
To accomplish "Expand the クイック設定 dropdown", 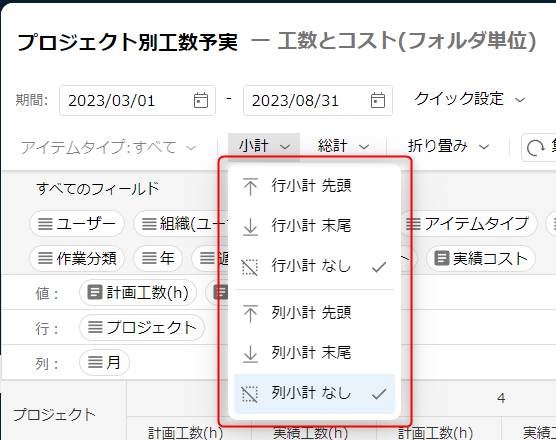I will pos(469,99).
